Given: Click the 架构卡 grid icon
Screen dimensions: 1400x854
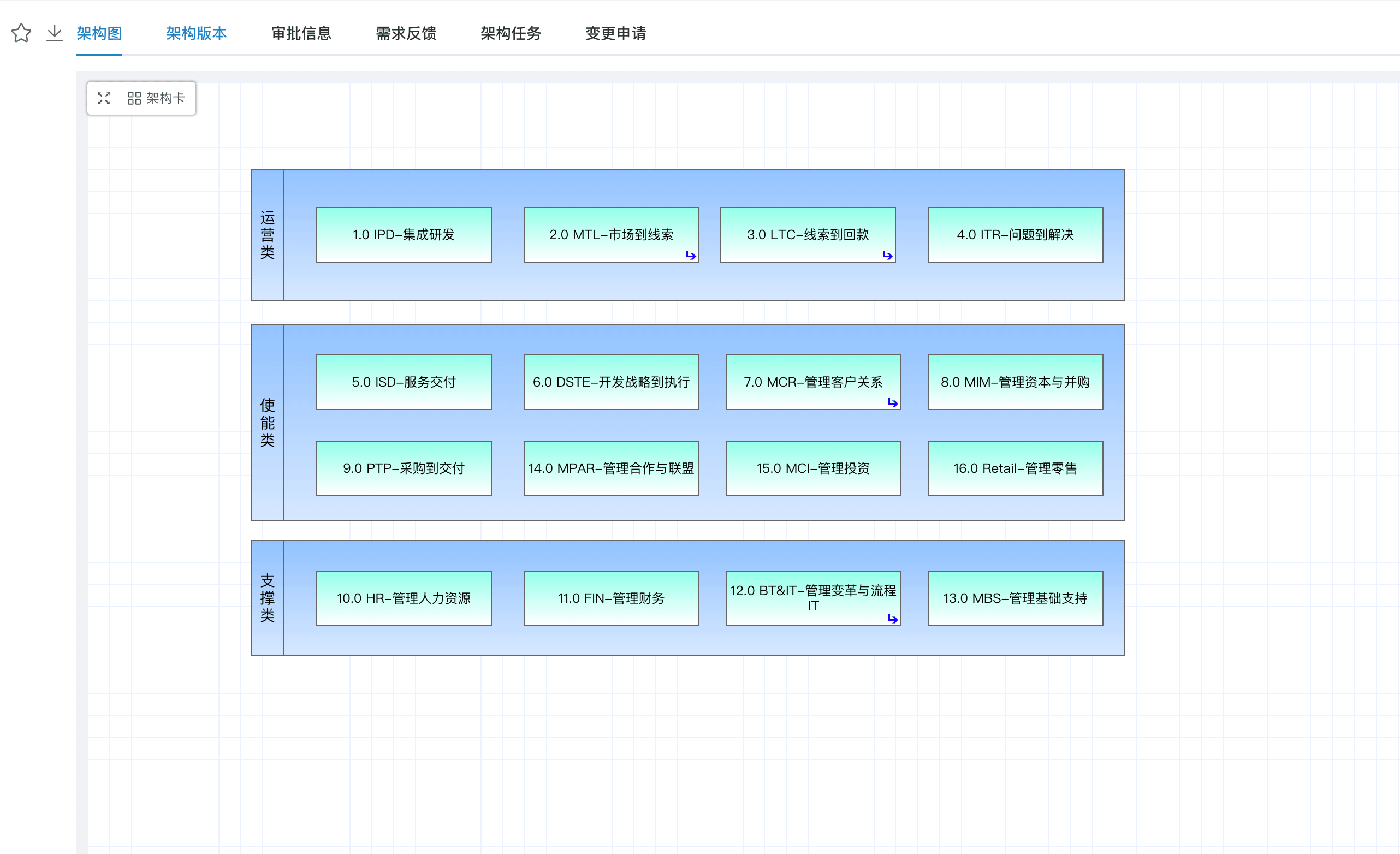Looking at the screenshot, I should tap(134, 98).
